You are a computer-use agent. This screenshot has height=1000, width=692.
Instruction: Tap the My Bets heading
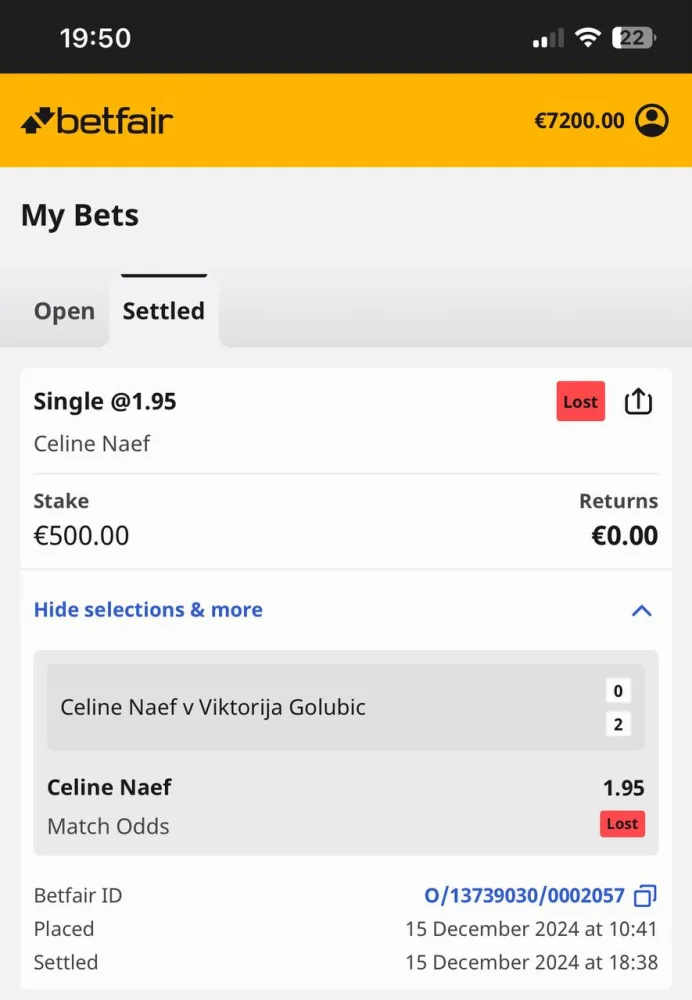pos(80,215)
